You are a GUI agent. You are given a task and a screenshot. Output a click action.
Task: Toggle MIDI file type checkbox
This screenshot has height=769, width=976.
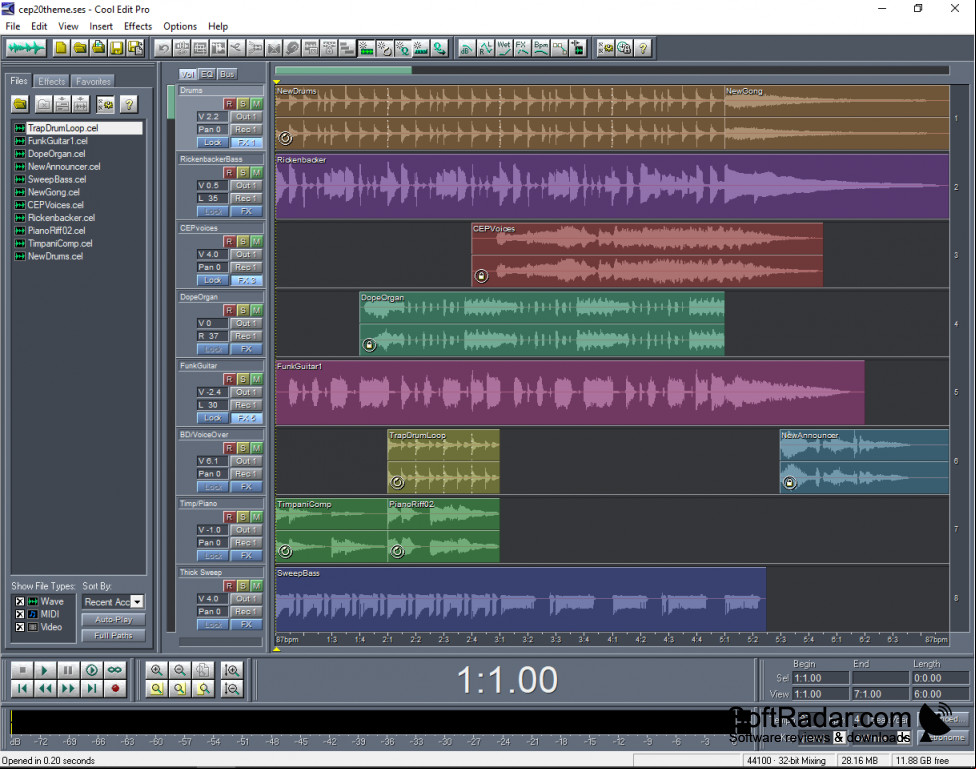pos(20,614)
